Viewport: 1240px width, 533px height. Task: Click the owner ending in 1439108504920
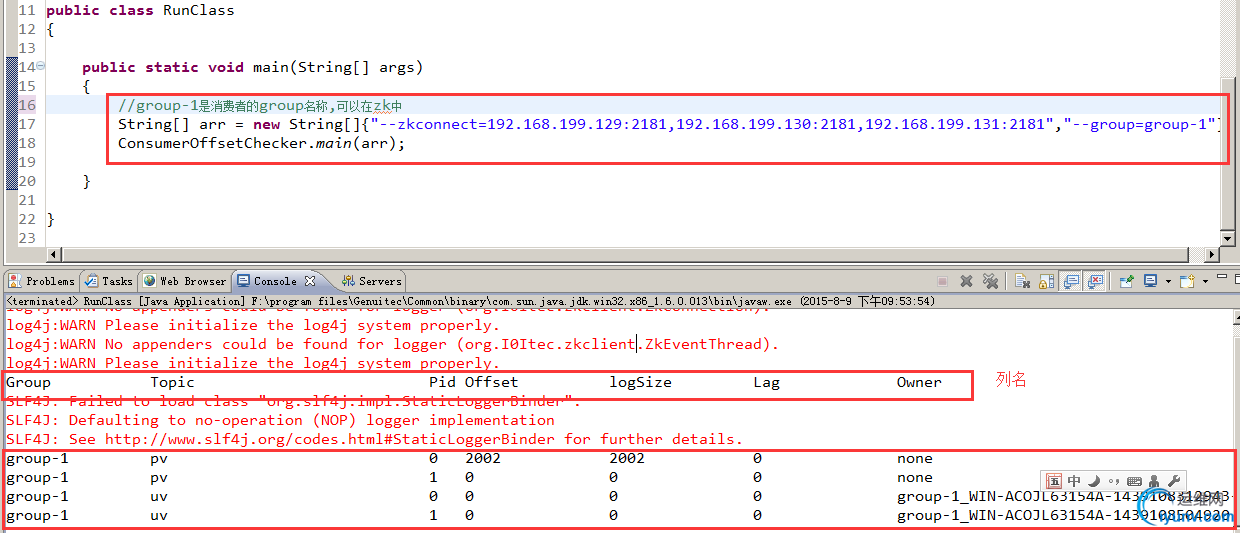[x=1064, y=515]
